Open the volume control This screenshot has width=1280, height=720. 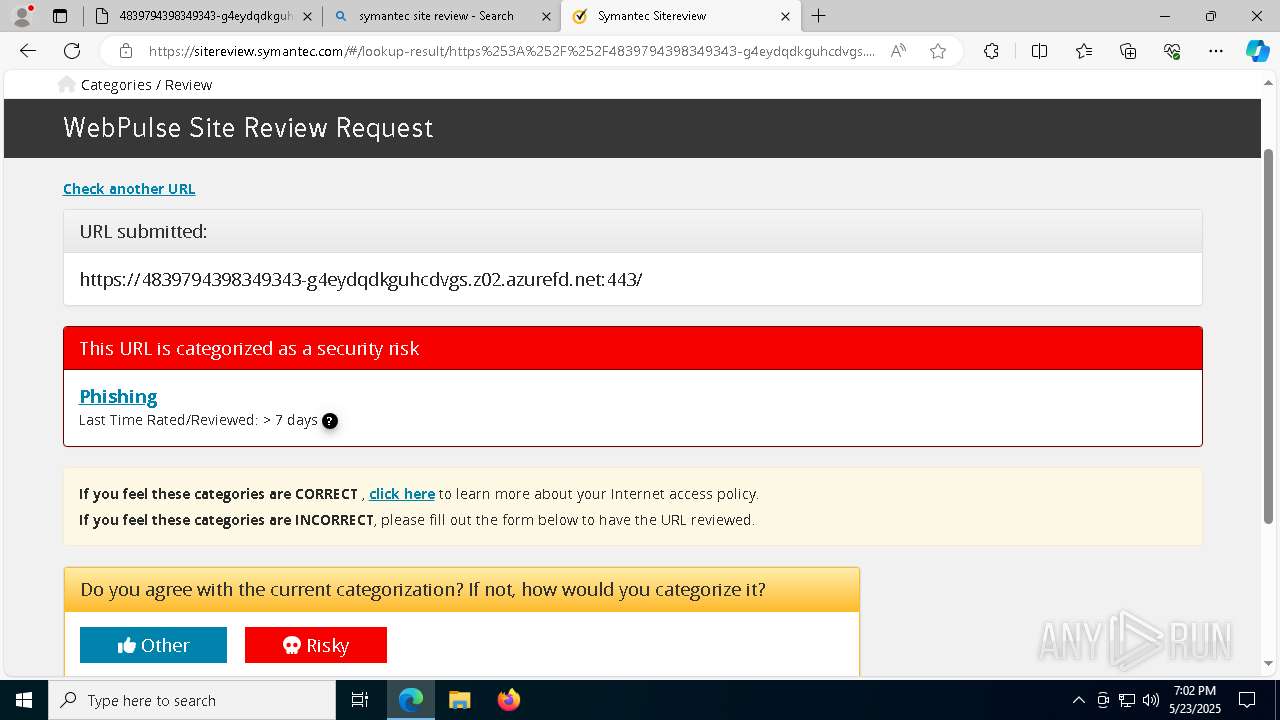click(x=1150, y=700)
